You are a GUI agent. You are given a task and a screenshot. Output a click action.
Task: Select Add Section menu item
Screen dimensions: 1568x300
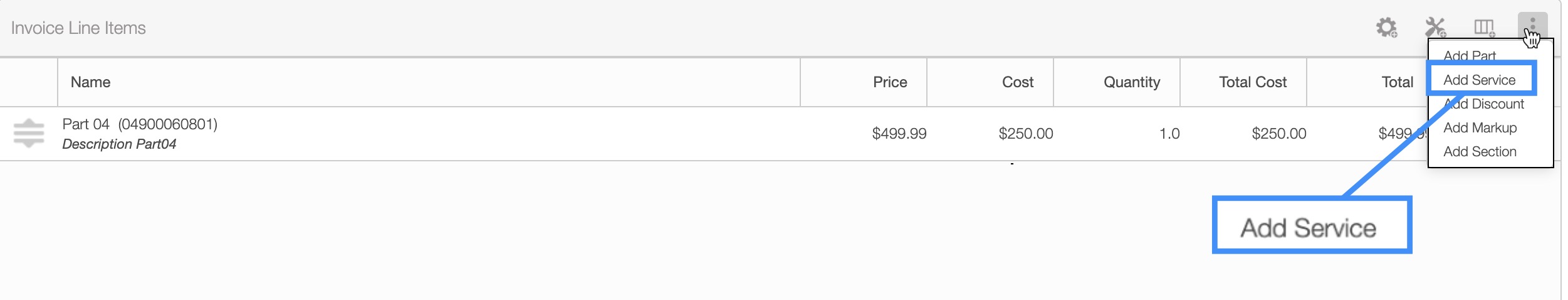click(1480, 151)
